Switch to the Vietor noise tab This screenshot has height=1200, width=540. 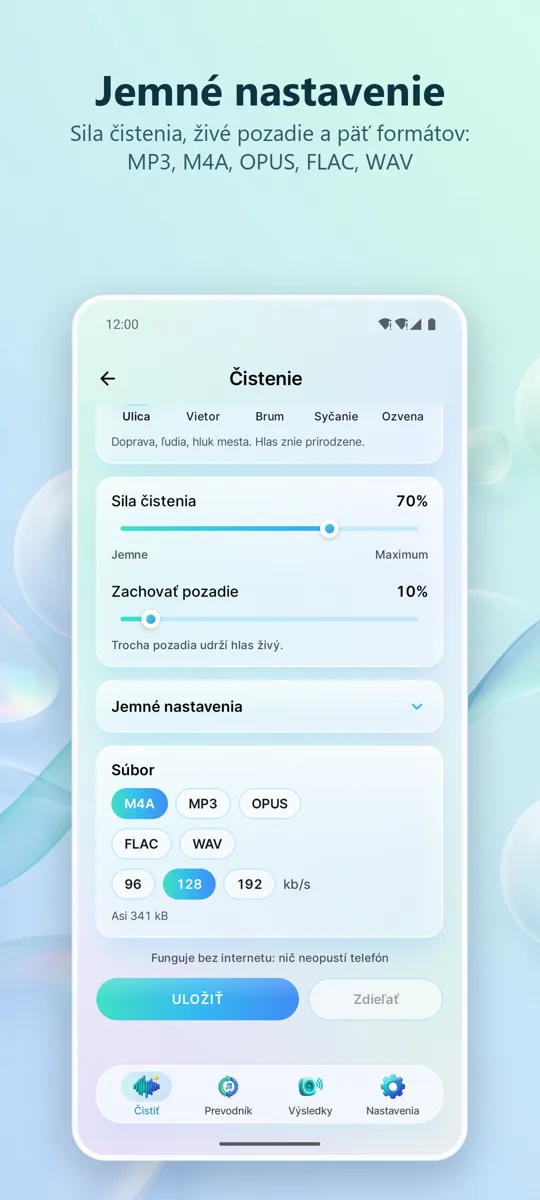[203, 416]
